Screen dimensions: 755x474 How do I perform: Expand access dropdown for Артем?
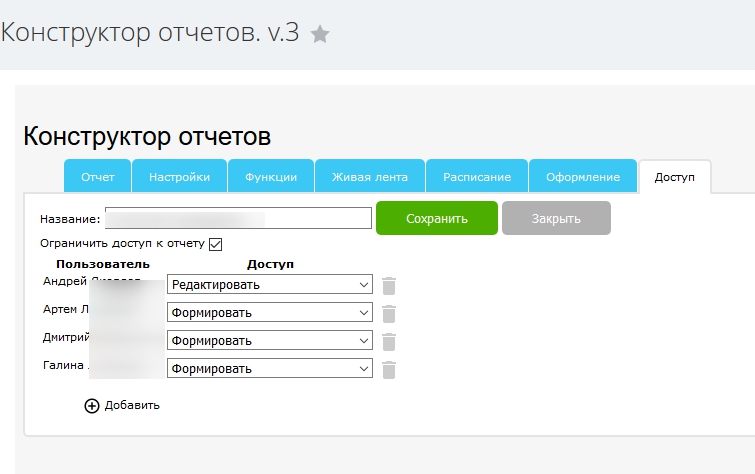(x=269, y=313)
